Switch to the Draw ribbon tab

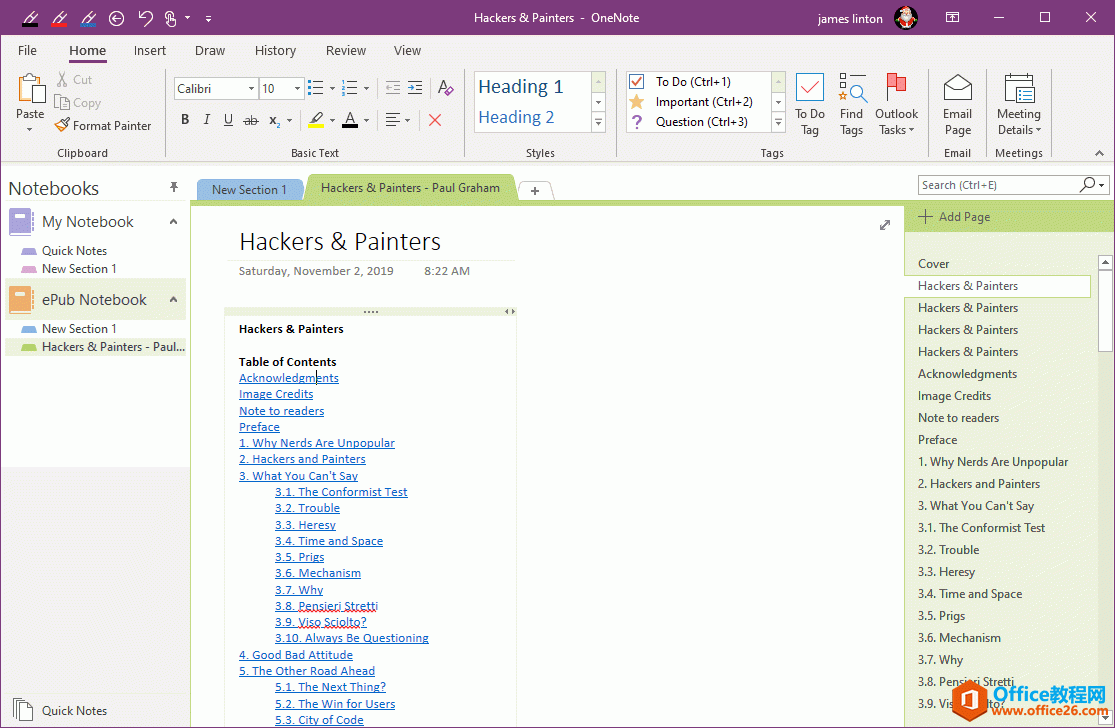(x=209, y=50)
